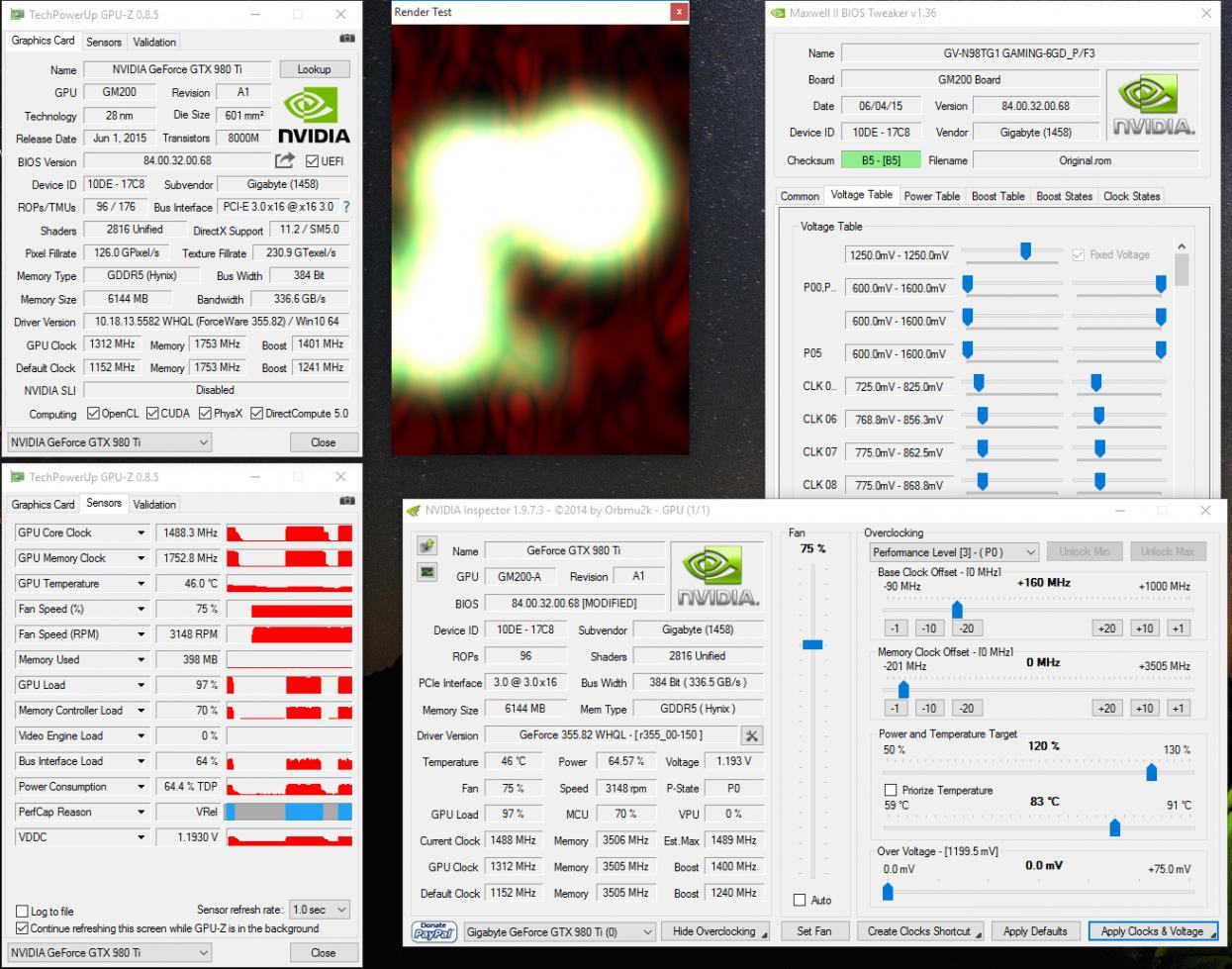
Task: Toggle the CUDA checkbox
Action: tap(152, 413)
